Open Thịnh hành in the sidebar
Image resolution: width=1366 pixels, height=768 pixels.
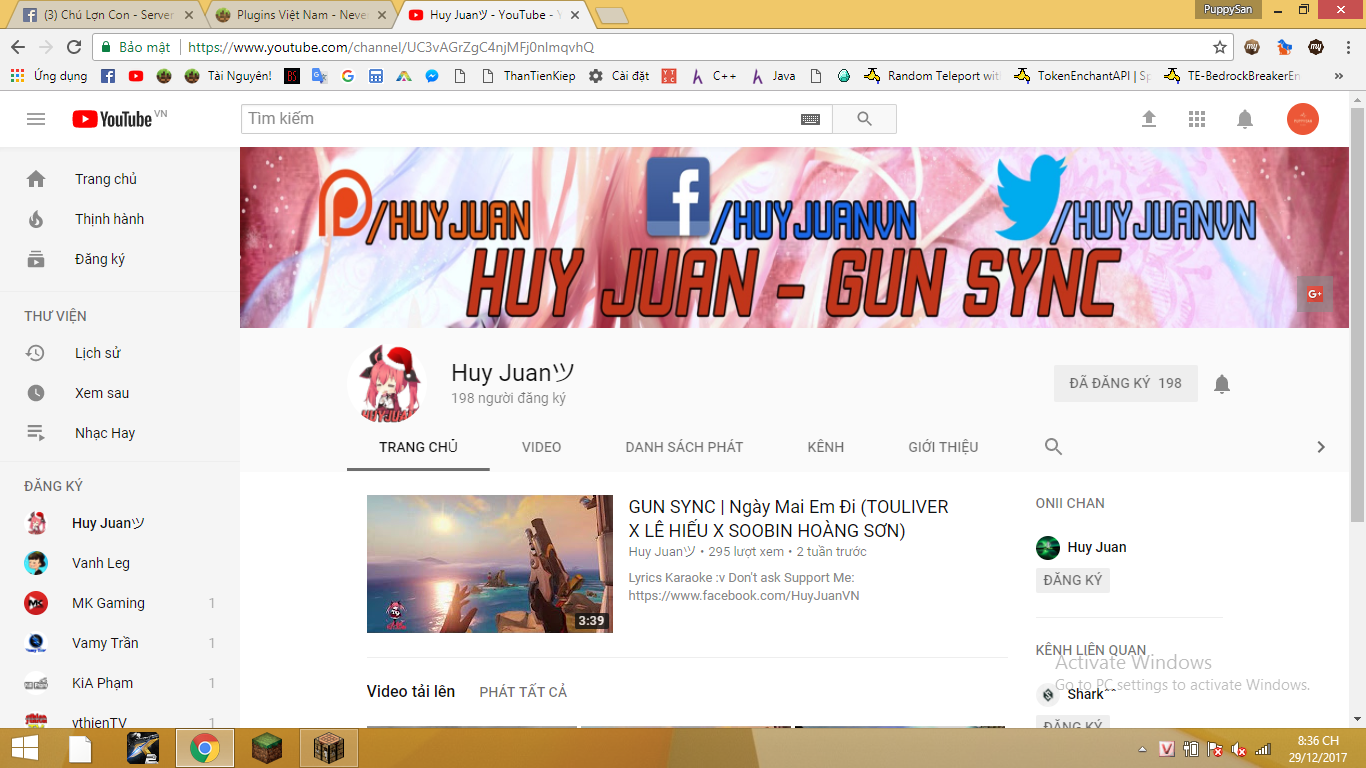pyautogui.click(x=109, y=219)
